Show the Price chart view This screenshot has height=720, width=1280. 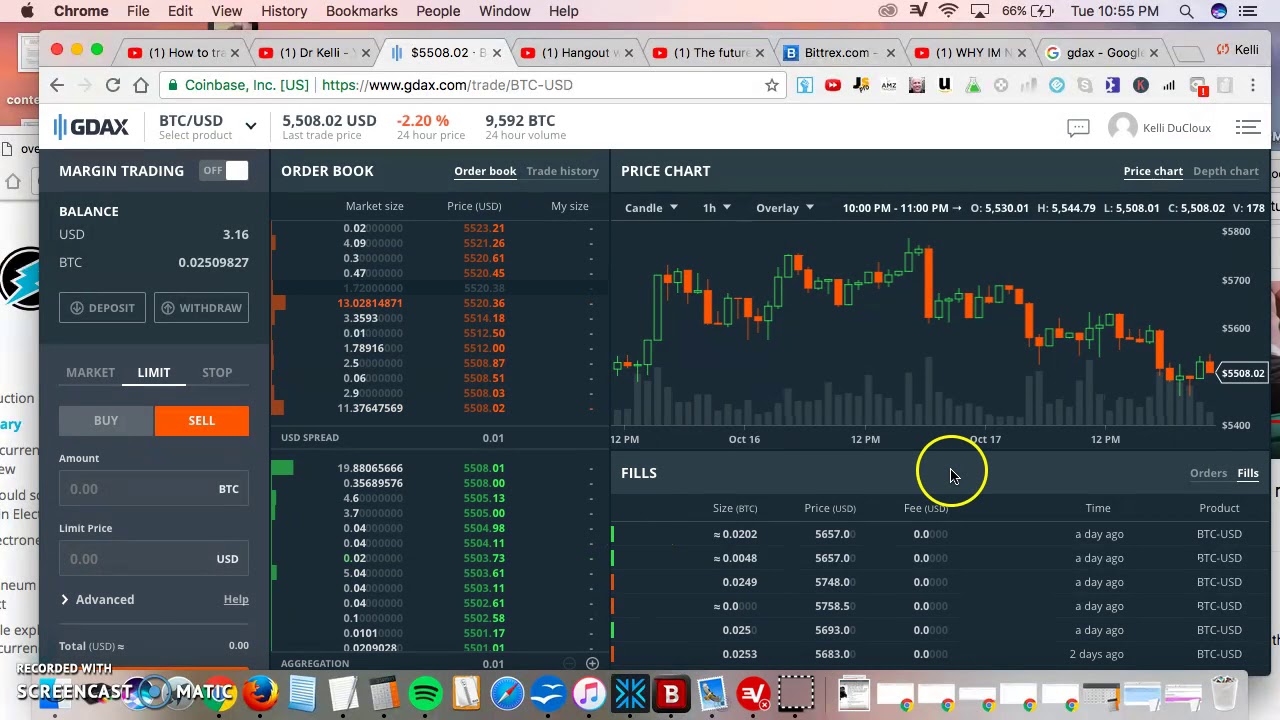pos(1153,171)
